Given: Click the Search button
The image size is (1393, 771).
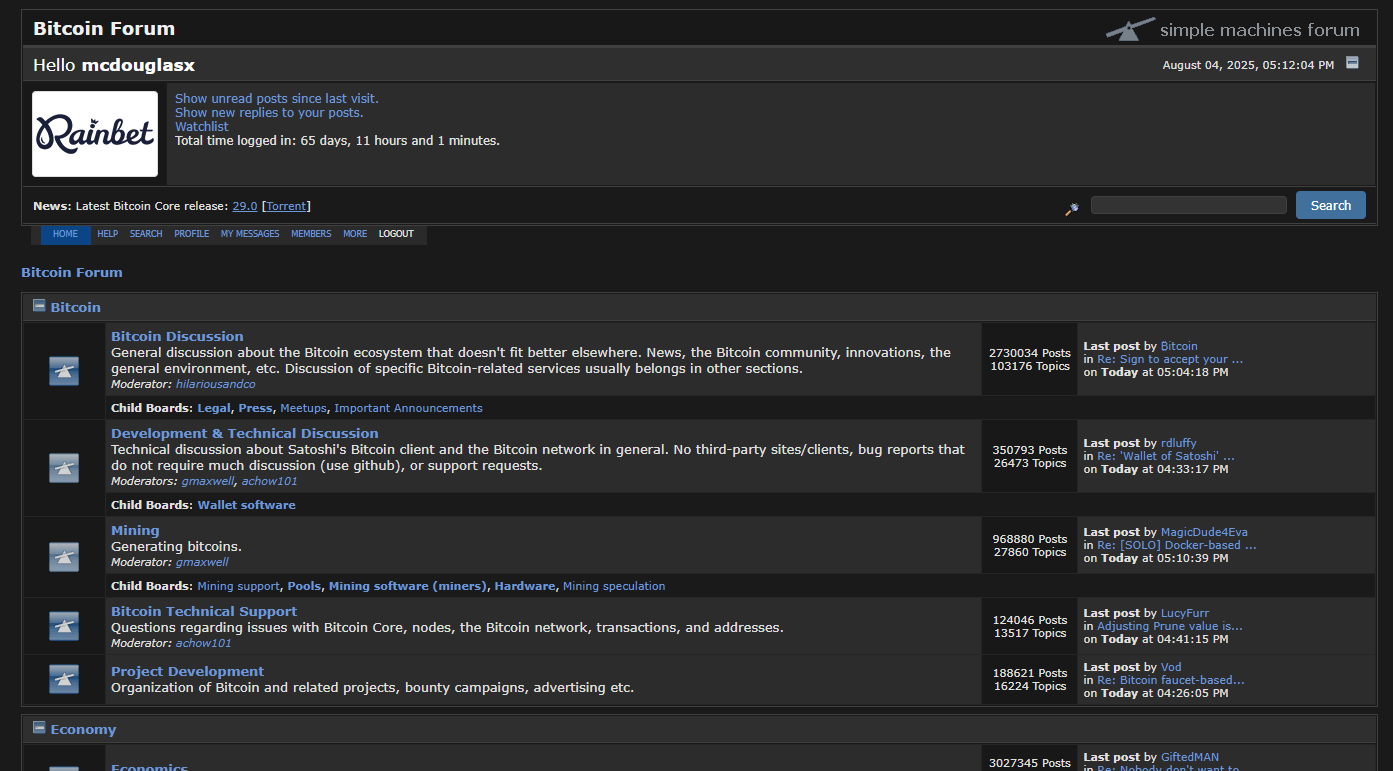Looking at the screenshot, I should [1331, 205].
